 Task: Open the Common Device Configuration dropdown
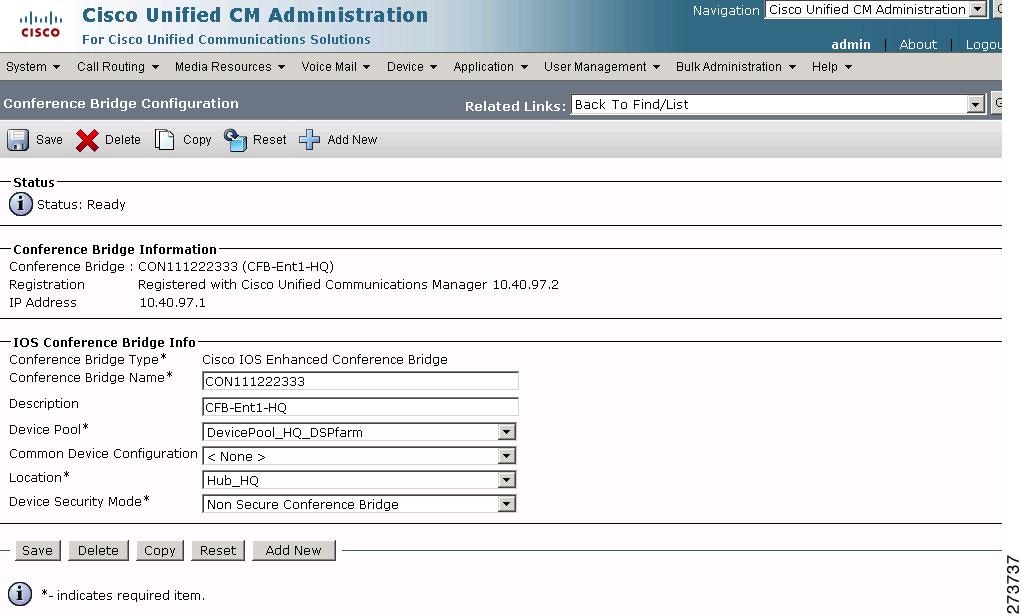(506, 456)
